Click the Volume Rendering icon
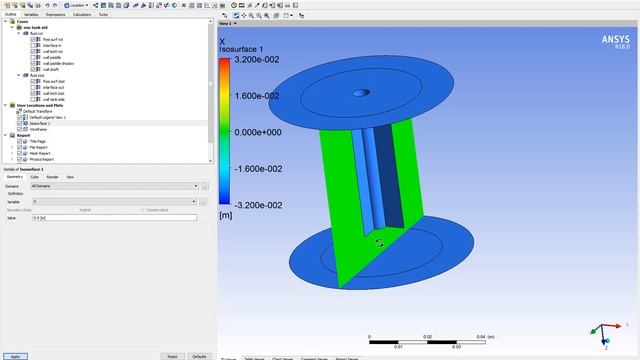This screenshot has height=360, width=640. click(126, 5)
